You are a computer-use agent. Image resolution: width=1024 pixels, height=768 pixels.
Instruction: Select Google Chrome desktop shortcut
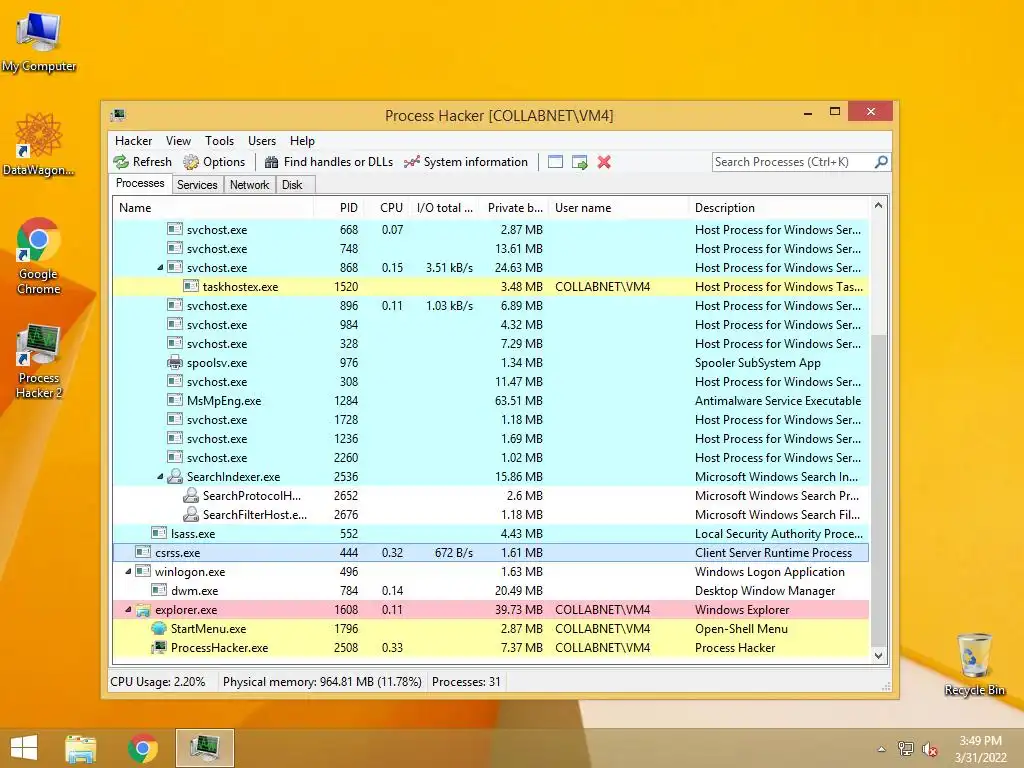pyautogui.click(x=39, y=256)
